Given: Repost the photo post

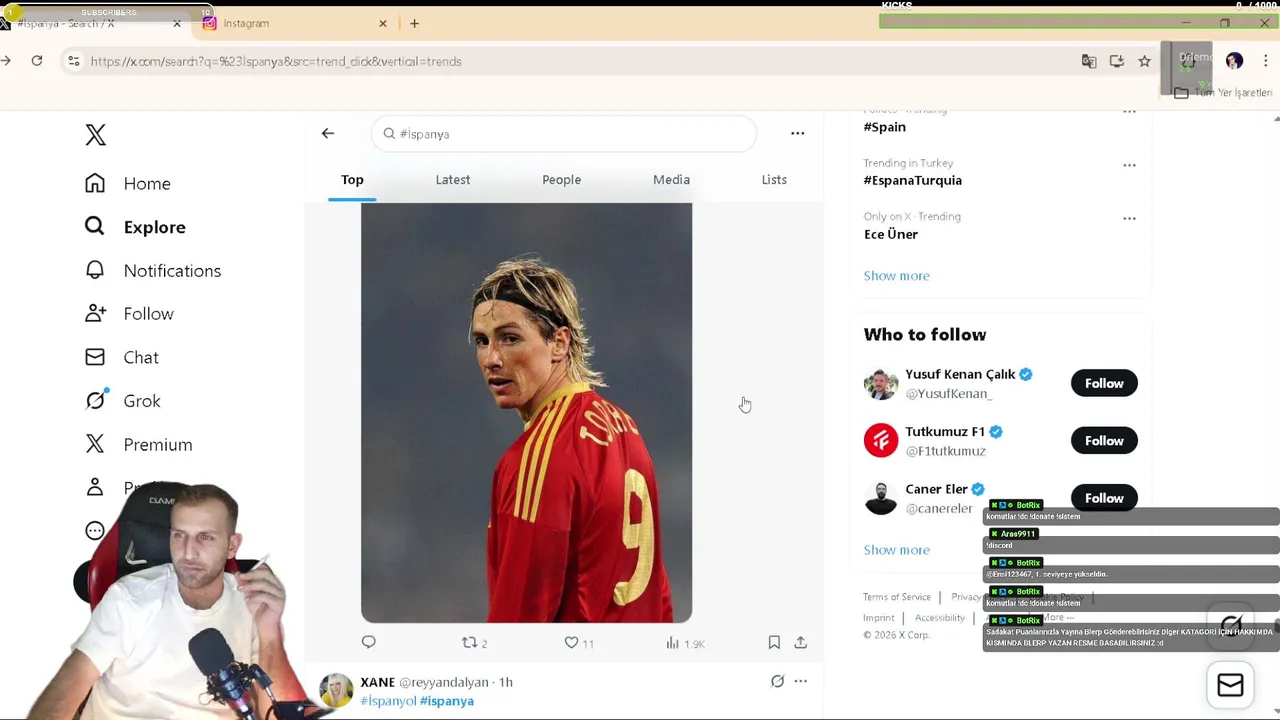Looking at the screenshot, I should [474, 643].
